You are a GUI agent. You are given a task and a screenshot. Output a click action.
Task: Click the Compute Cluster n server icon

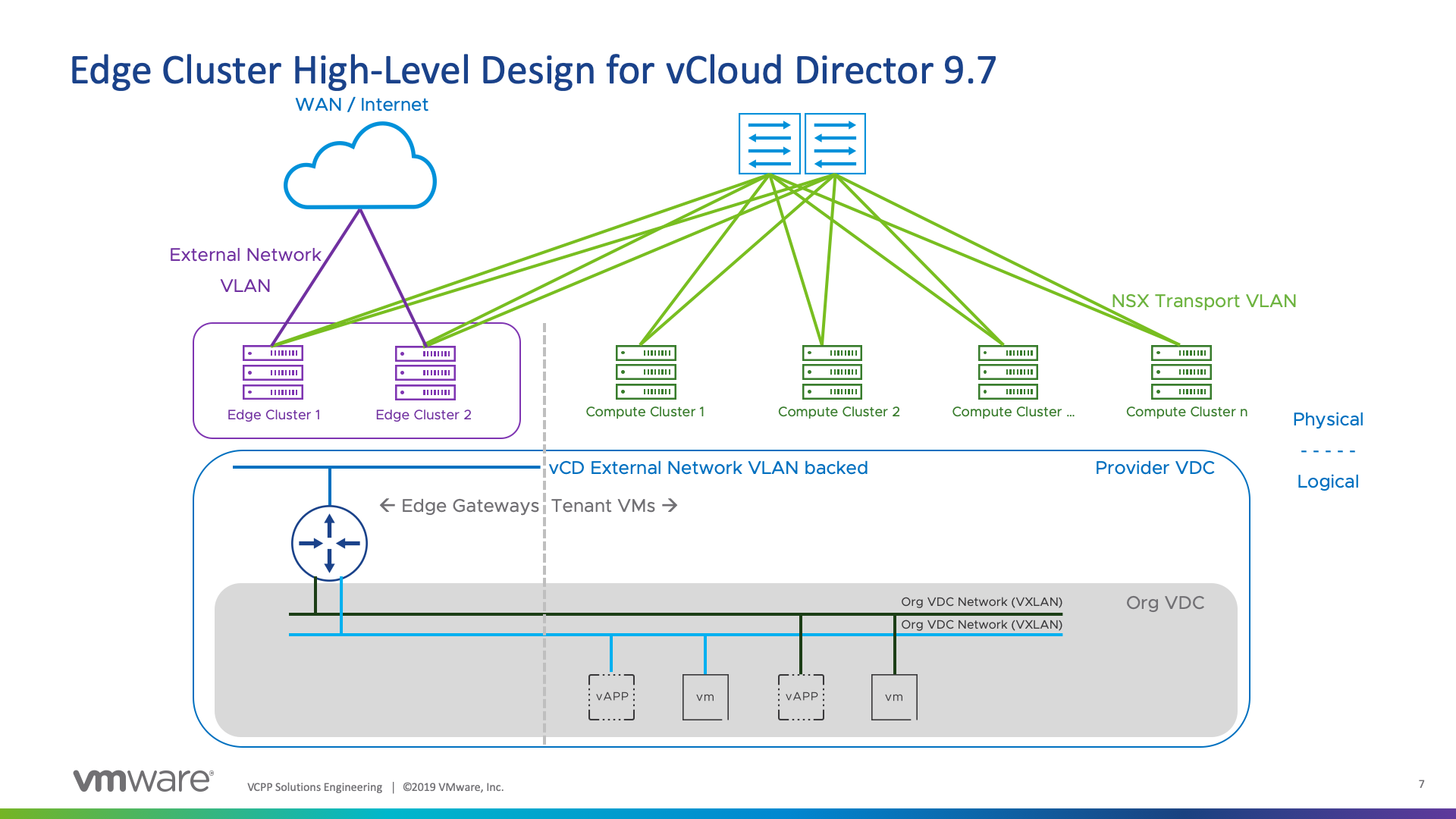click(x=1181, y=372)
